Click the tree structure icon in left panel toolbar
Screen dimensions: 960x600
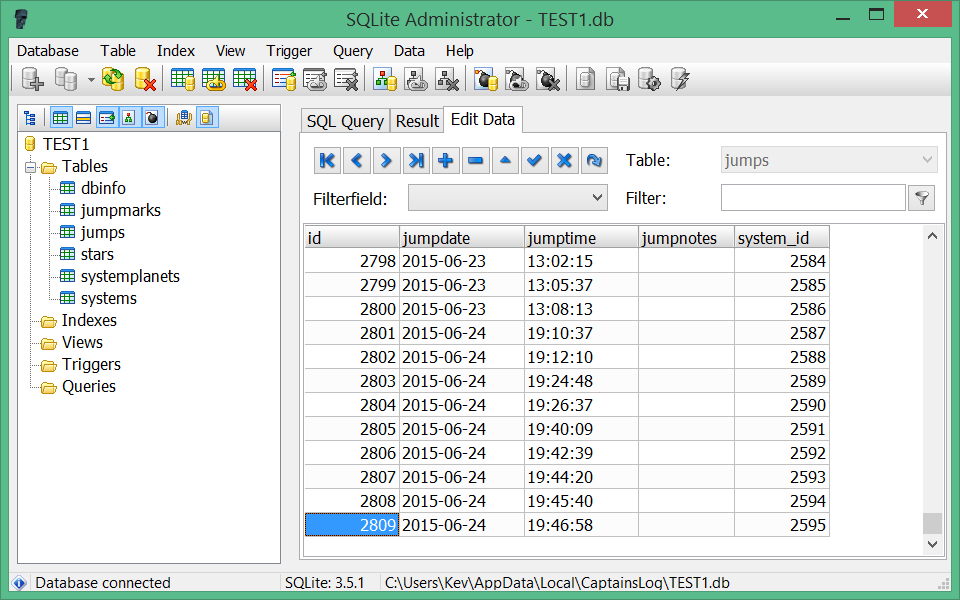click(x=29, y=118)
